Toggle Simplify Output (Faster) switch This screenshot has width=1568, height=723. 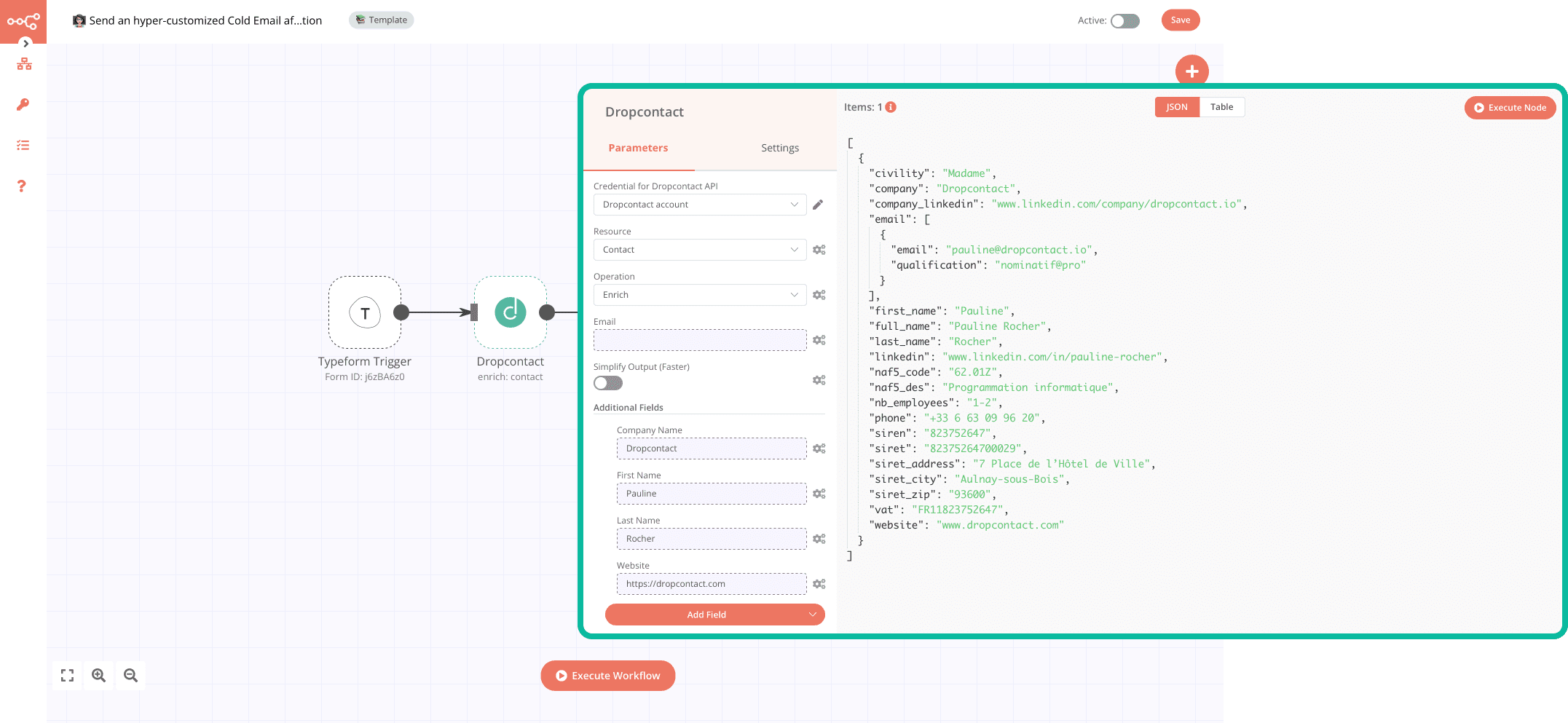click(x=608, y=383)
